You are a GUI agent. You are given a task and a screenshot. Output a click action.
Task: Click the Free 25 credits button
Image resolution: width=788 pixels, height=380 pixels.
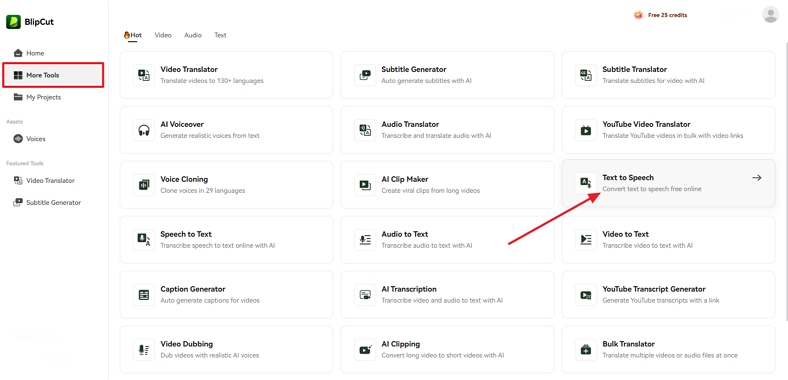[x=660, y=15]
